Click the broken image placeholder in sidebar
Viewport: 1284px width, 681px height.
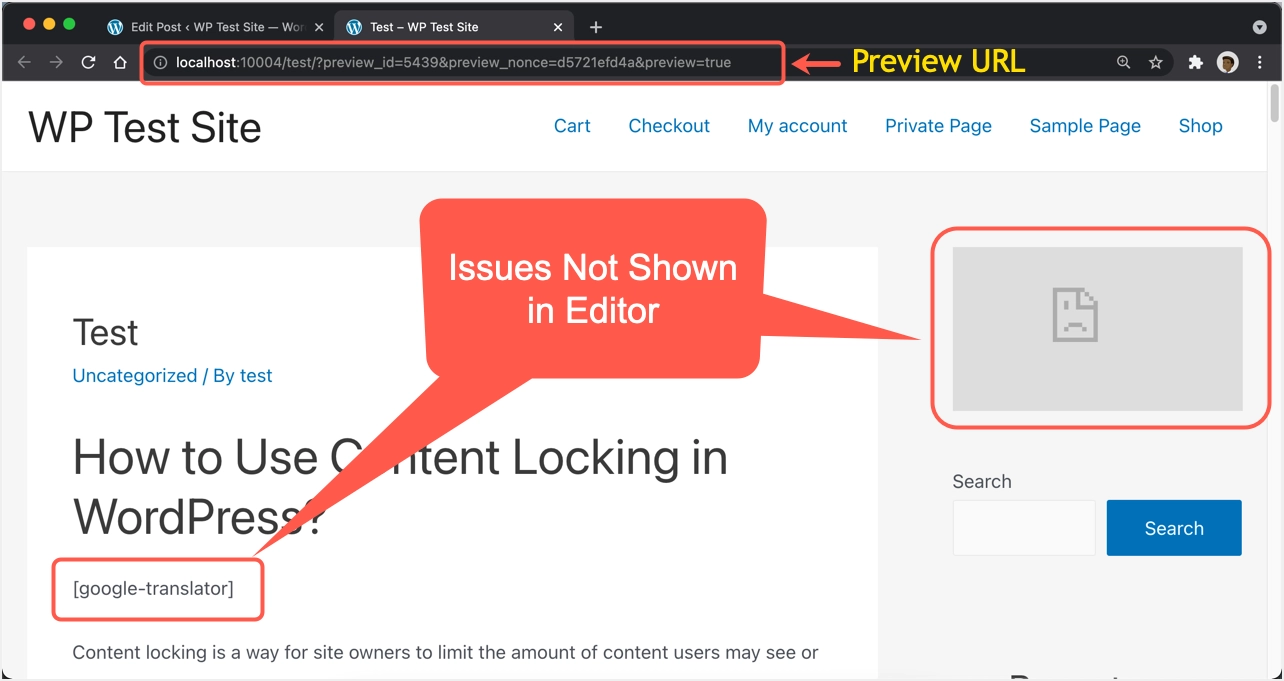point(1097,329)
